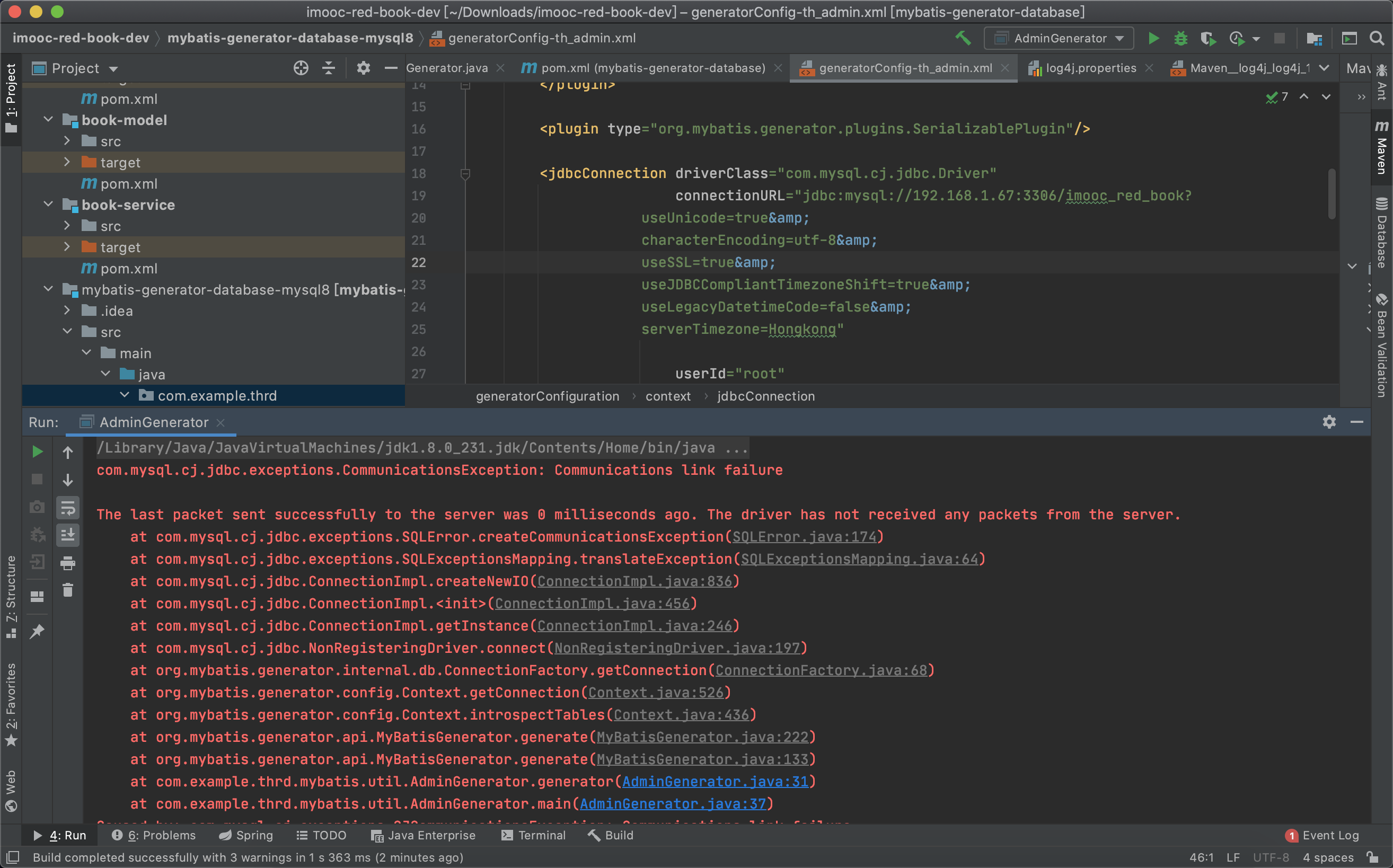
Task: Hide the Project panel with minus icon
Action: [391, 68]
